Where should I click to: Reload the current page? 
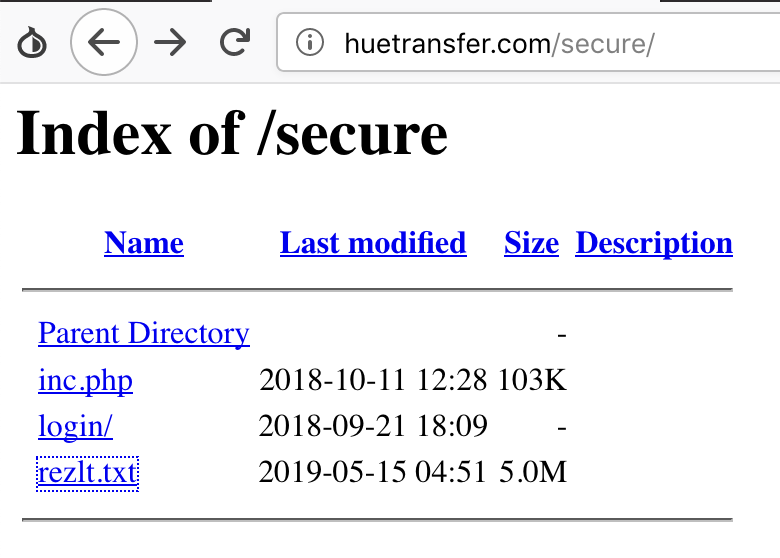pos(235,43)
